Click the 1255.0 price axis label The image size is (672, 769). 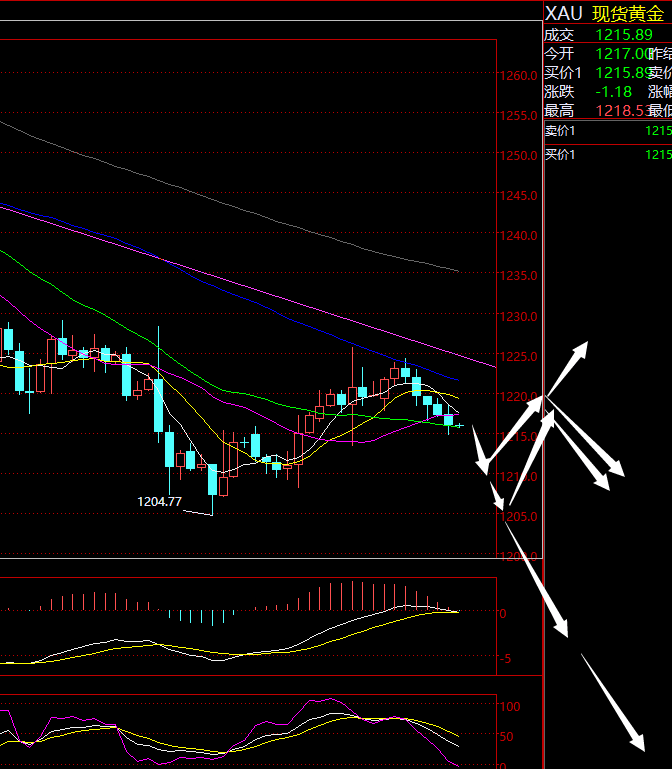519,116
